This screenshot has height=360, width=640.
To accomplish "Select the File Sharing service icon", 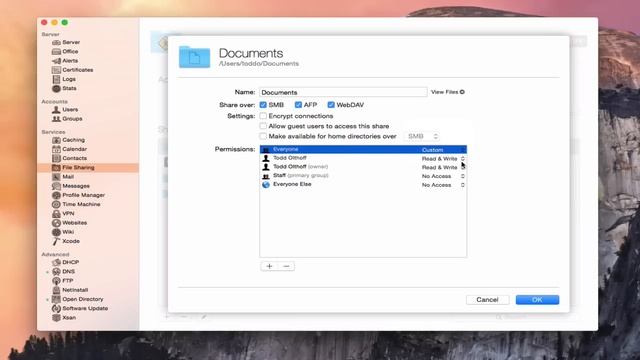I will coord(56,167).
